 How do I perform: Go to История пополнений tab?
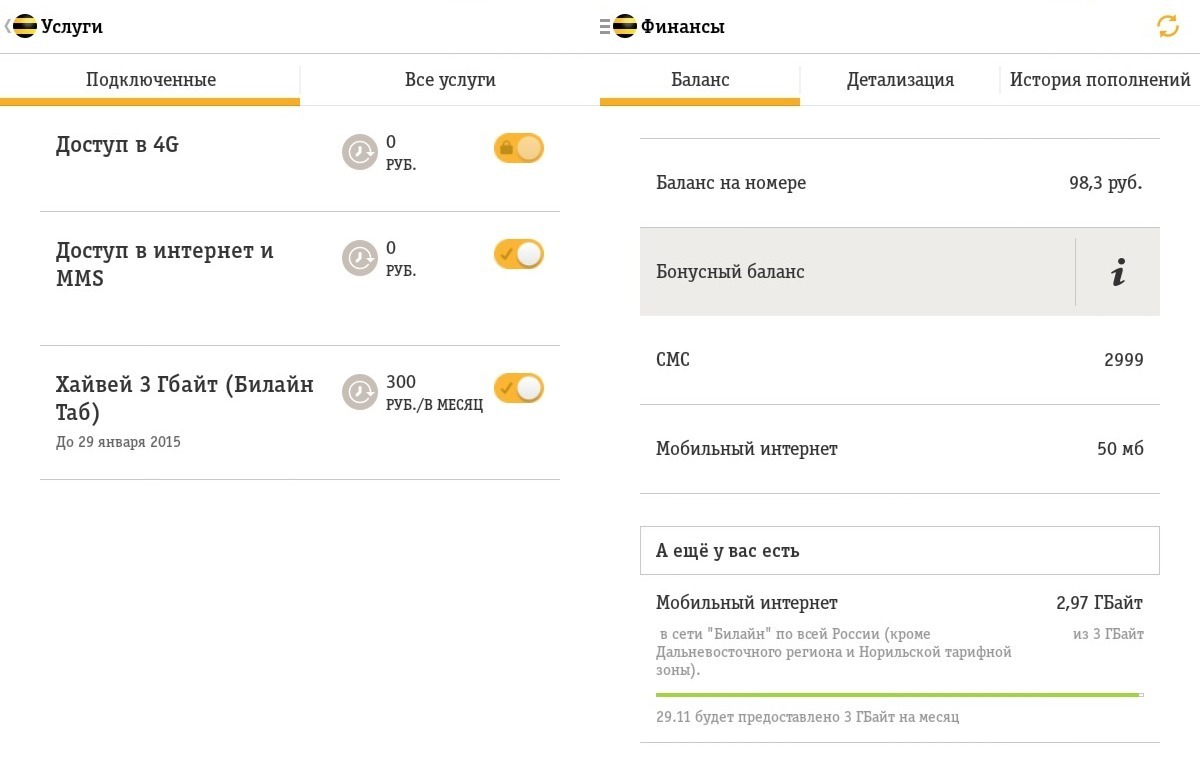click(x=1100, y=80)
